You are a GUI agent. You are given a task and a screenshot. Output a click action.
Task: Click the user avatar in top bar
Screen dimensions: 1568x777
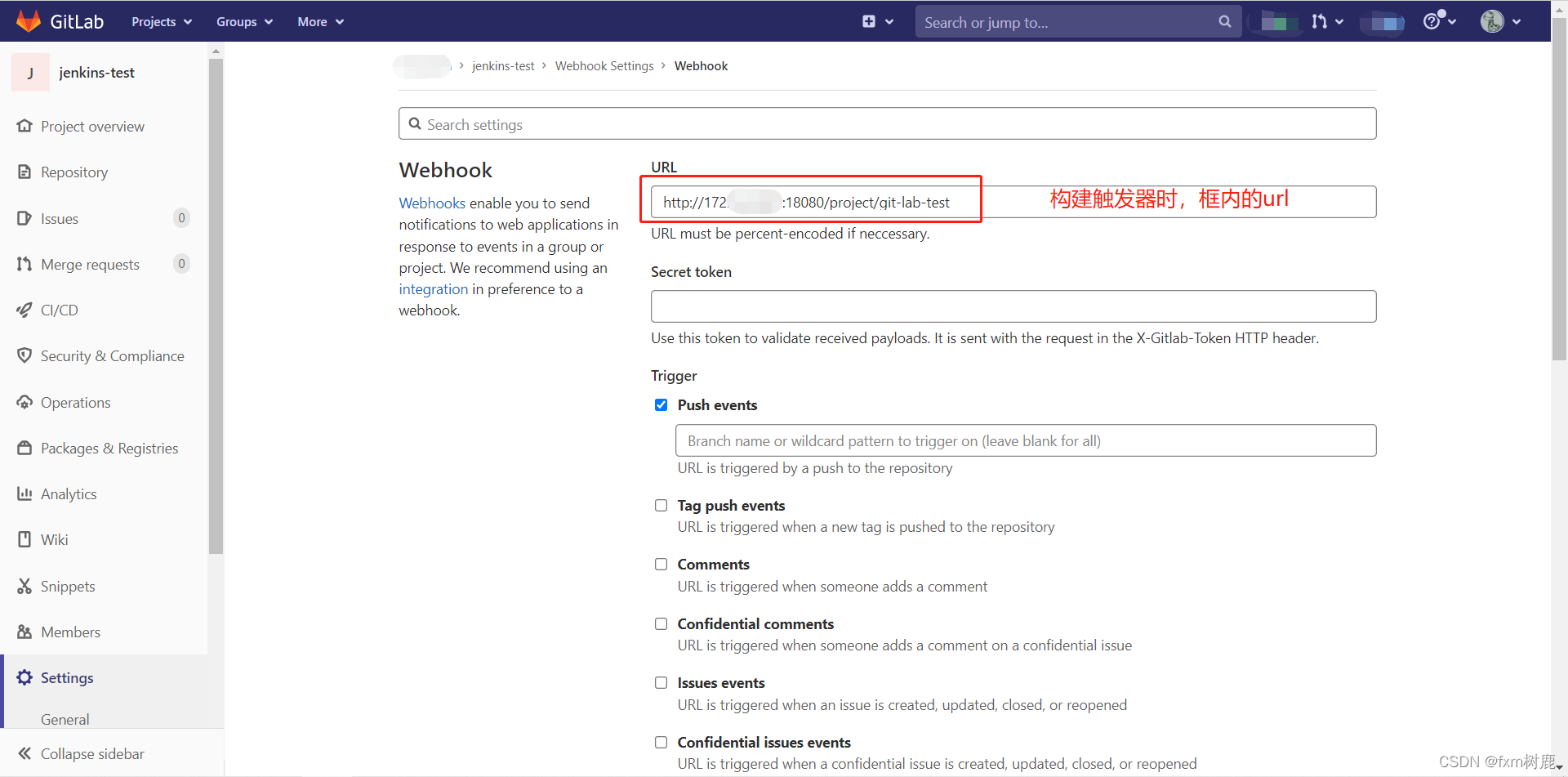pyautogui.click(x=1492, y=22)
